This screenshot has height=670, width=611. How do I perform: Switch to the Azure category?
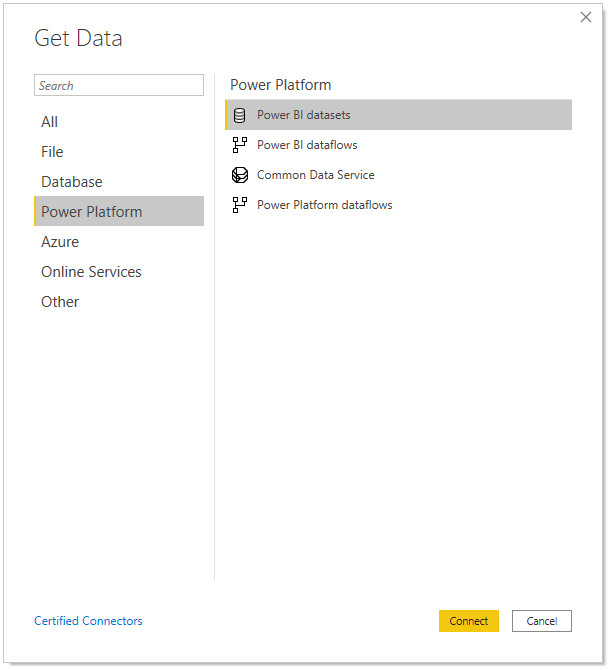[119, 241]
